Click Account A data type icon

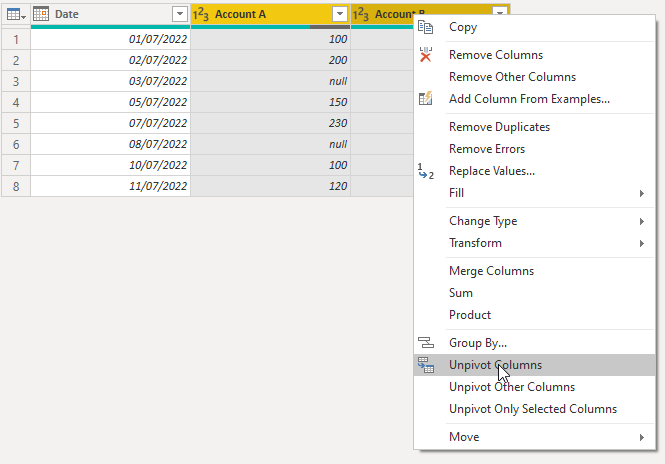click(201, 14)
